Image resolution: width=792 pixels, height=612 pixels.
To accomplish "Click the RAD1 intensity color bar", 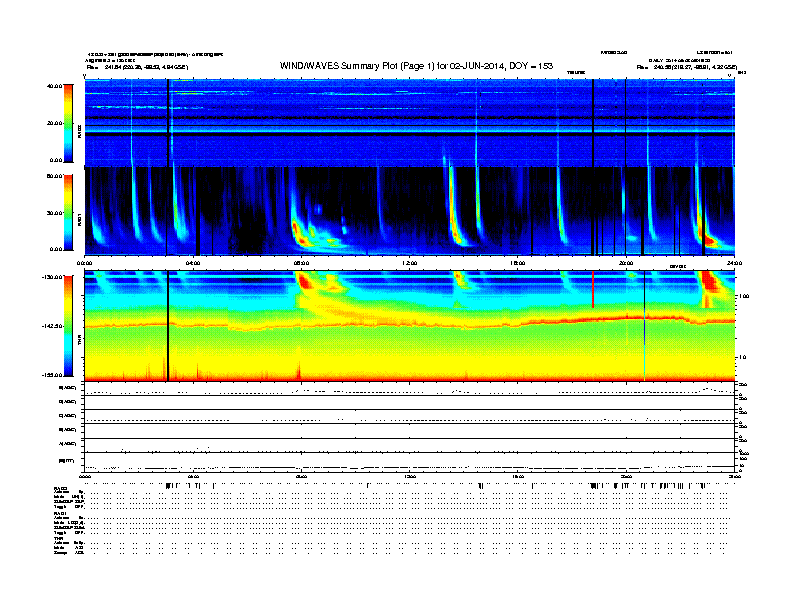I will pos(68,213).
